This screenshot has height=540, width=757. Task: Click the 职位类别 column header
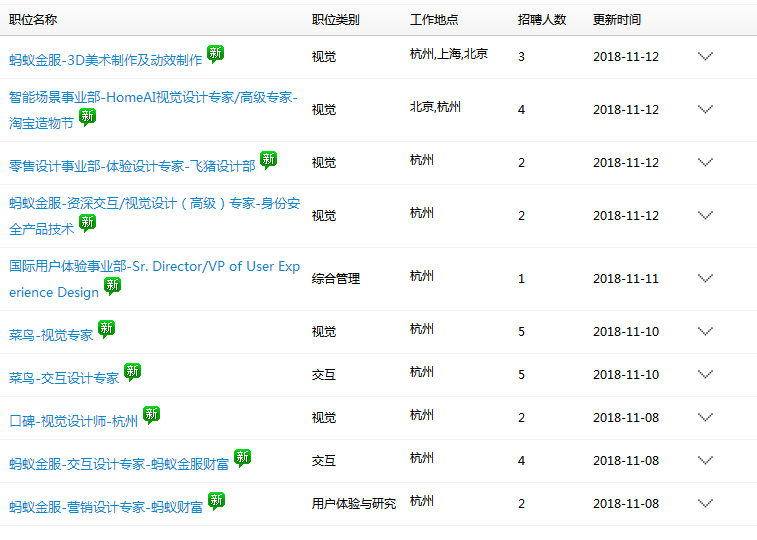pyautogui.click(x=336, y=20)
